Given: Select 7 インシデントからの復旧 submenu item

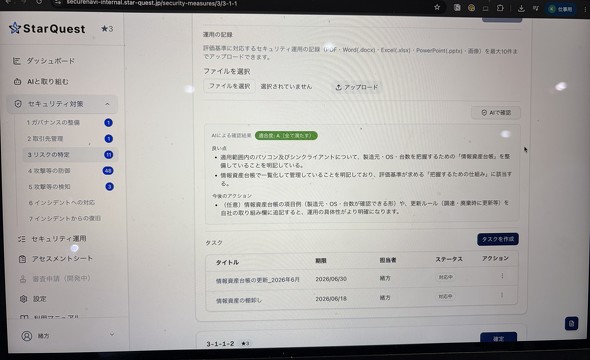Looking at the screenshot, I should [65, 218].
